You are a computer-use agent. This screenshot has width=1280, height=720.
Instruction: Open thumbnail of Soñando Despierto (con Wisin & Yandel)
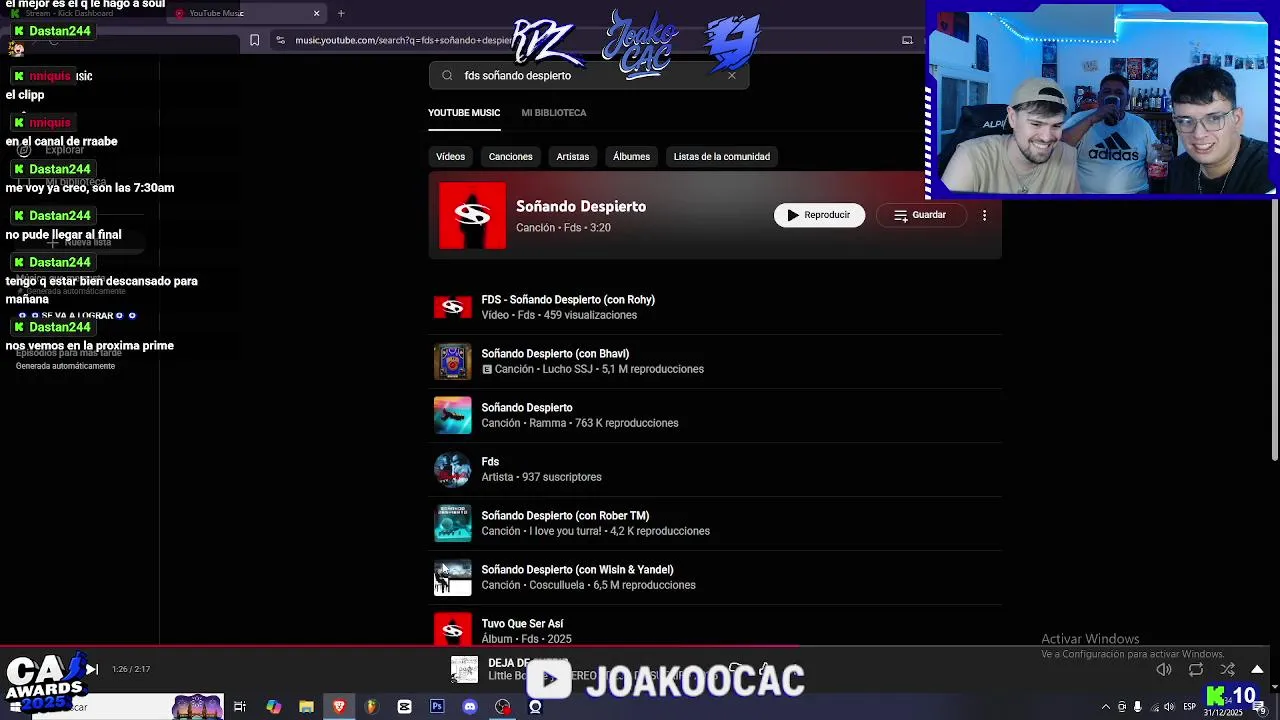point(452,577)
